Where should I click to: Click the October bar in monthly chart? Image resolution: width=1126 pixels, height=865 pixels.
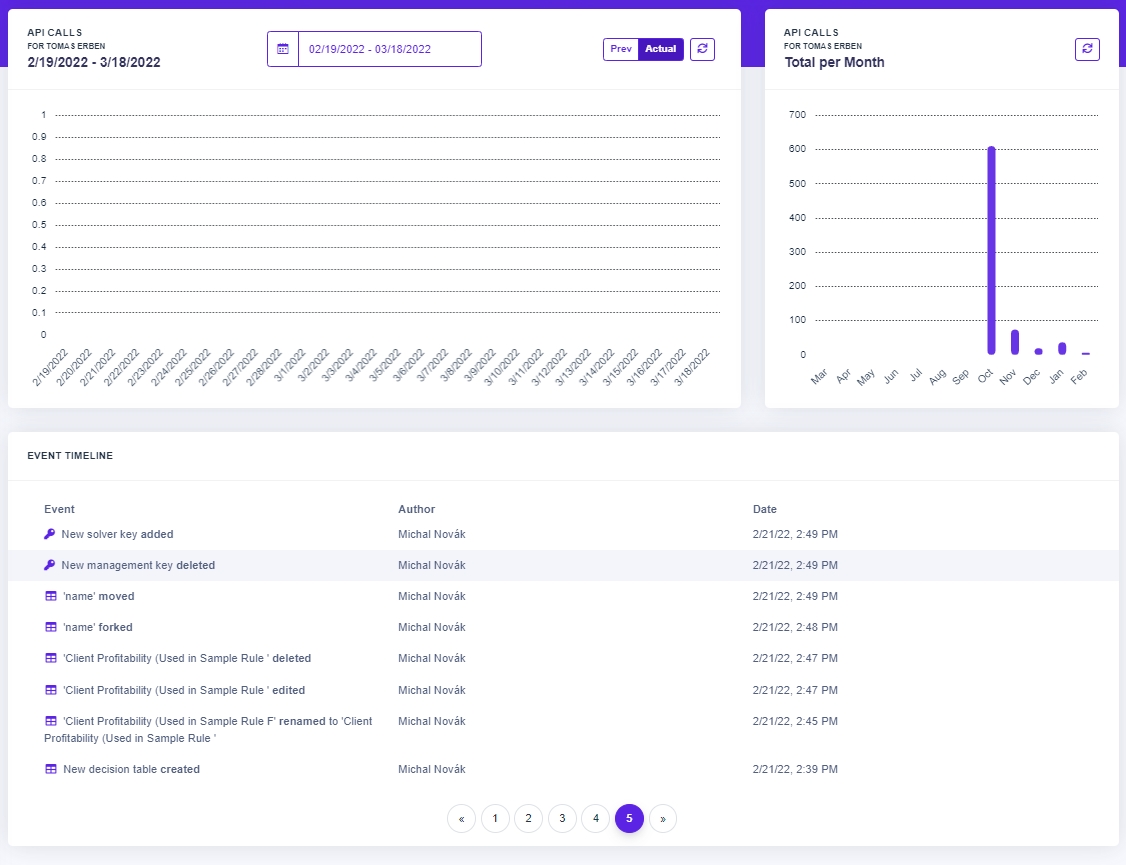coord(991,250)
